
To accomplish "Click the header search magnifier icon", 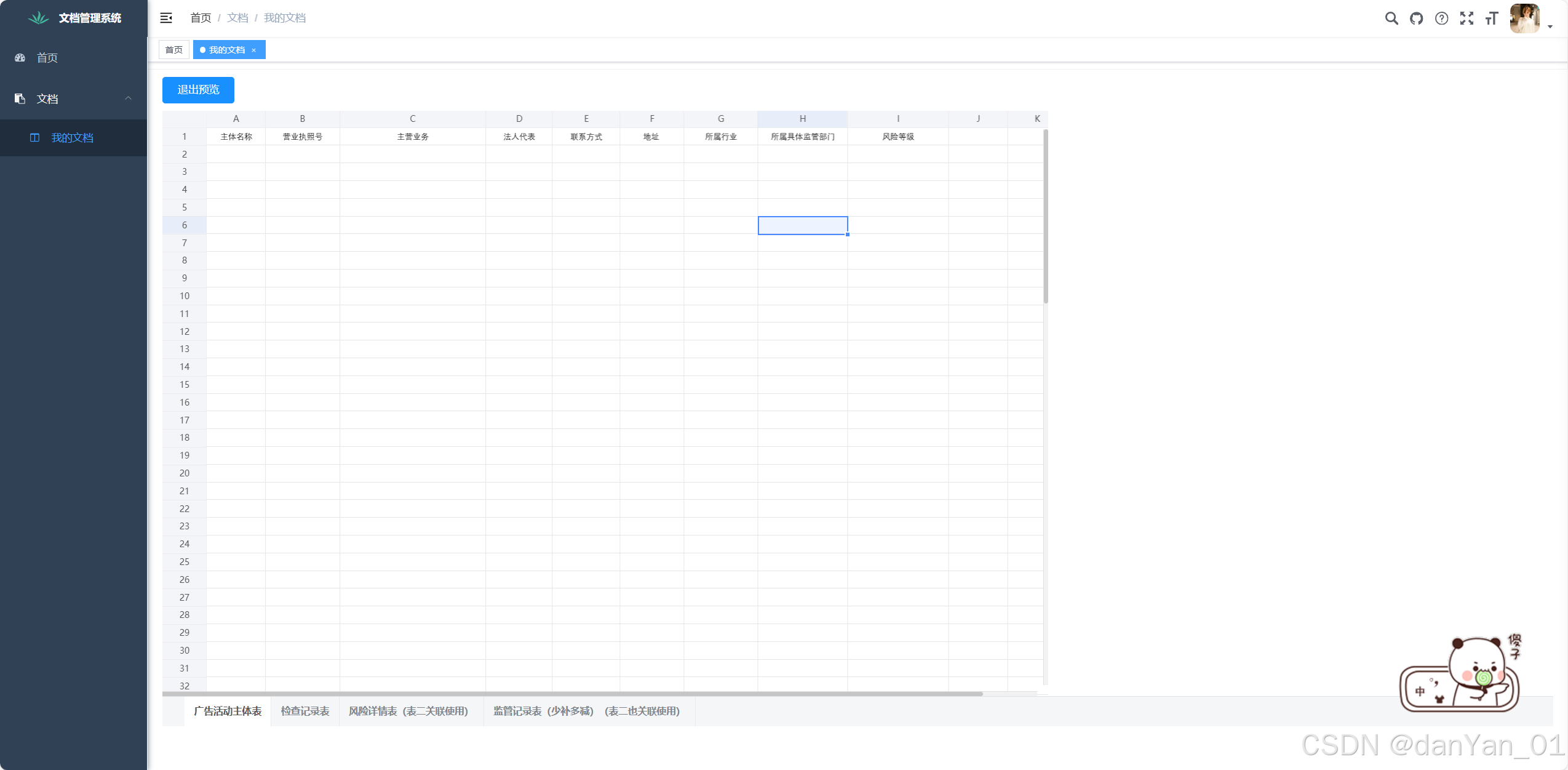I will click(x=1391, y=18).
